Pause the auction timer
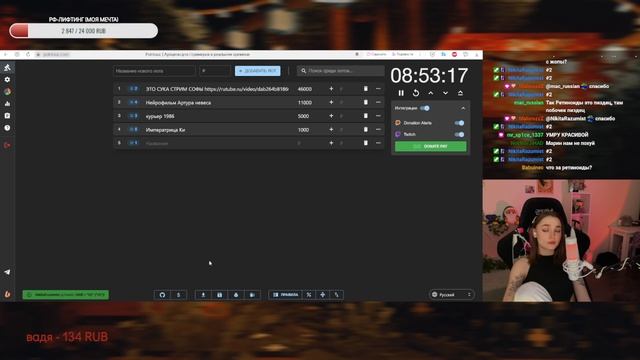This screenshot has width=640, height=360. click(x=401, y=93)
